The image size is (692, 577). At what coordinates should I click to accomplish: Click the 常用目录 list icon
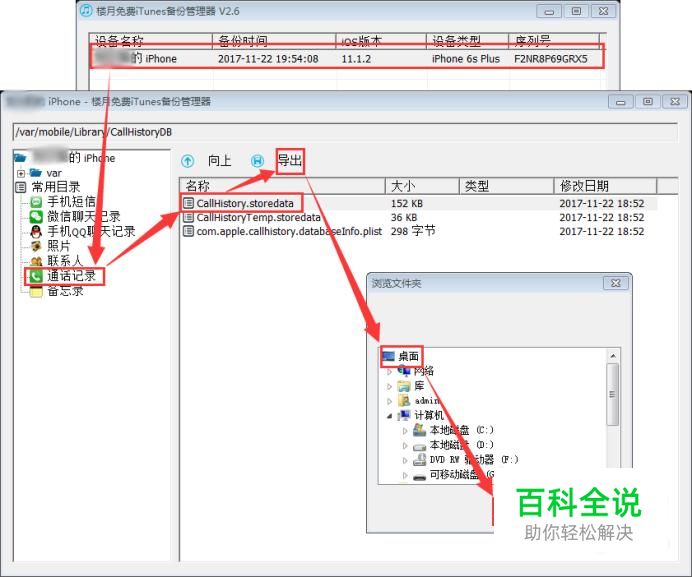(21, 187)
